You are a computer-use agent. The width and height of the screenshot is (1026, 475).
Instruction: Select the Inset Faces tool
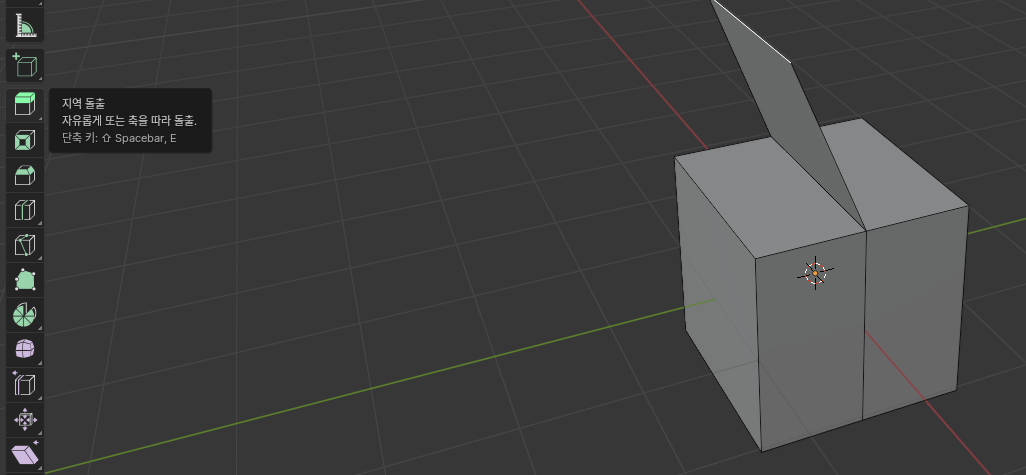pos(25,140)
